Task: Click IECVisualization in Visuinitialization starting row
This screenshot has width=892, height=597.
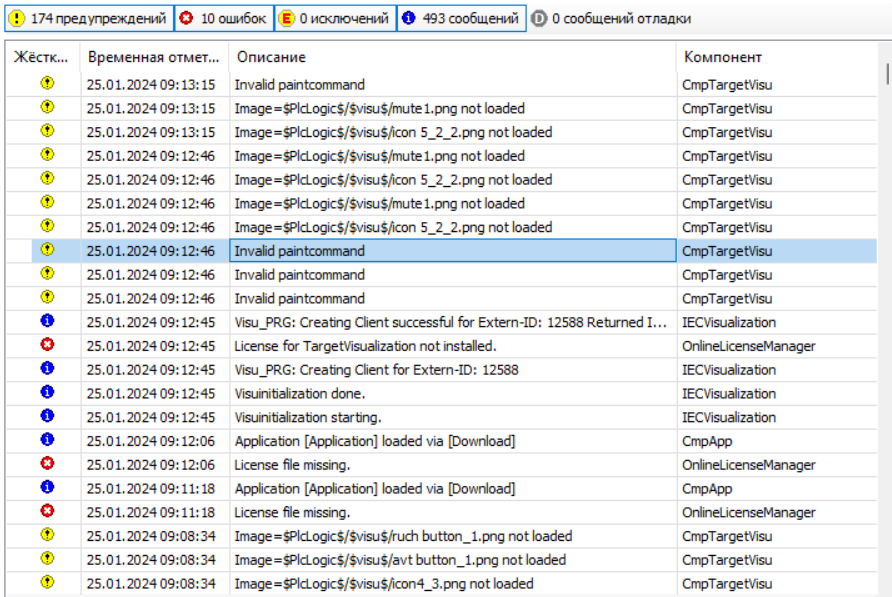Action: point(729,418)
